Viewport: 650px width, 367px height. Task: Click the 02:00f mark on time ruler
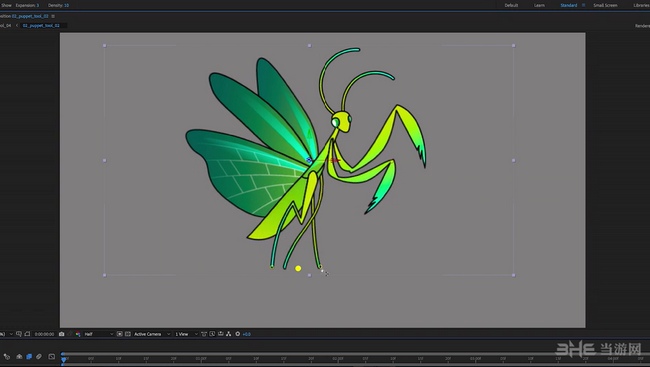[x=337, y=358]
